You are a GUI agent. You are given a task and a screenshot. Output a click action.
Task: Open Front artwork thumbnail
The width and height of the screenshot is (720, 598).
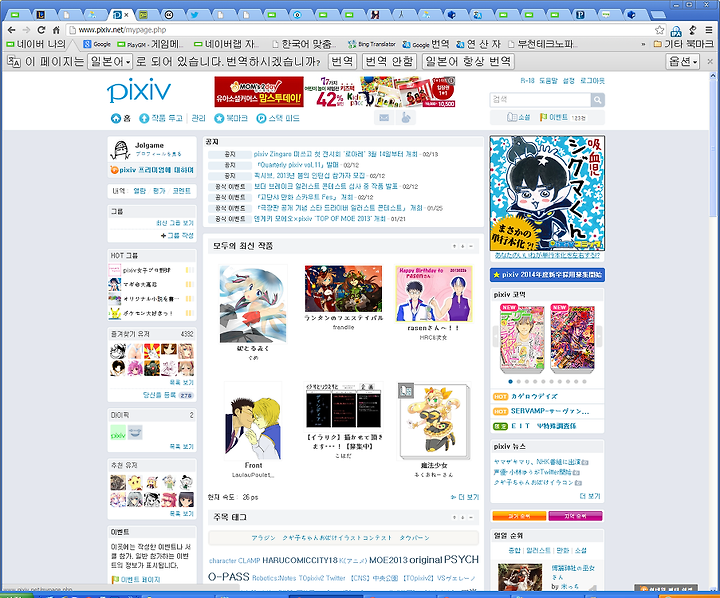(x=253, y=421)
